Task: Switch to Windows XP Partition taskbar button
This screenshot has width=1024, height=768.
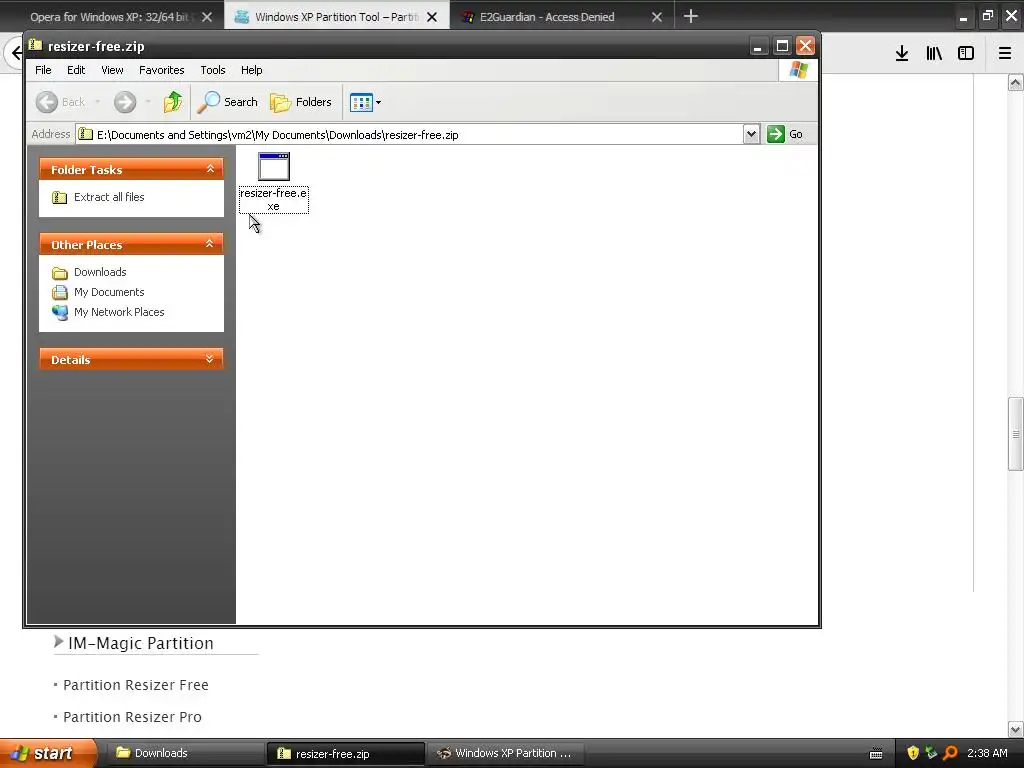Action: click(506, 753)
